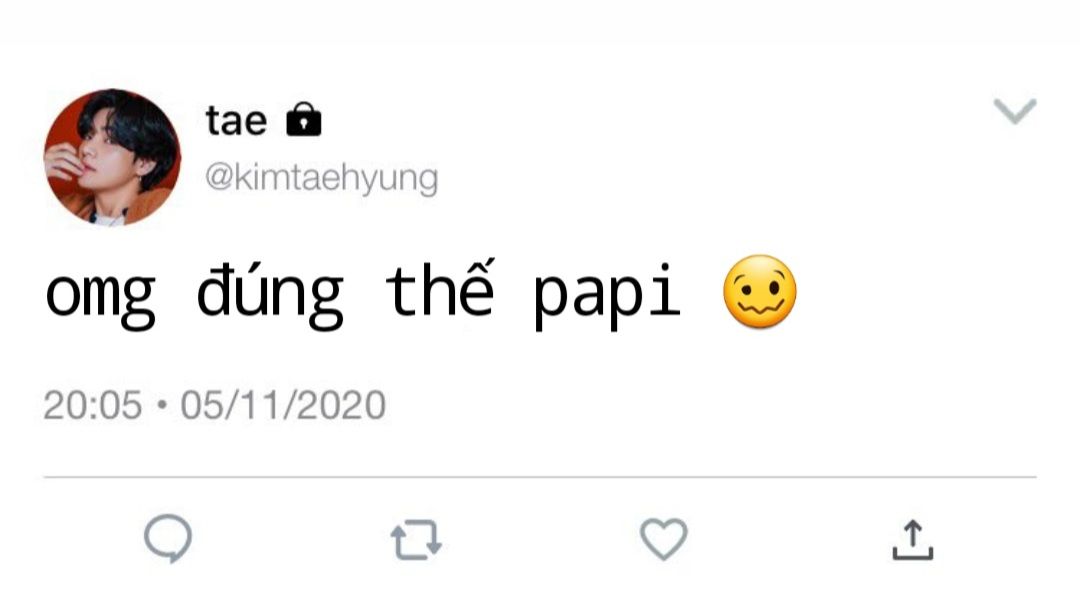Viewport: 1080px width, 589px height.
Task: Visit the @kimtaehyung handle link
Action: tap(322, 178)
